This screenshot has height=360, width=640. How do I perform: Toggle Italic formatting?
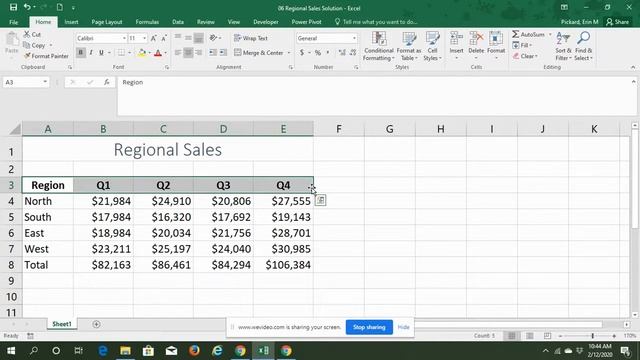(91, 53)
